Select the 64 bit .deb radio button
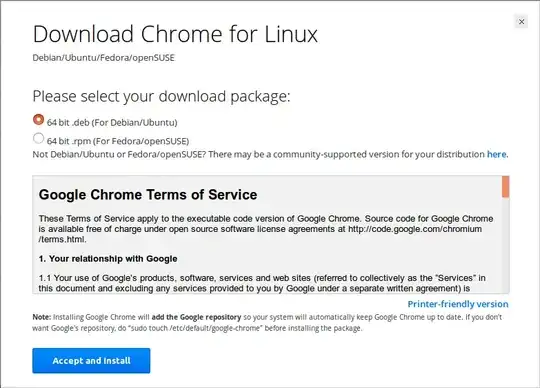Image resolution: width=540 pixels, height=388 pixels. pos(39,120)
